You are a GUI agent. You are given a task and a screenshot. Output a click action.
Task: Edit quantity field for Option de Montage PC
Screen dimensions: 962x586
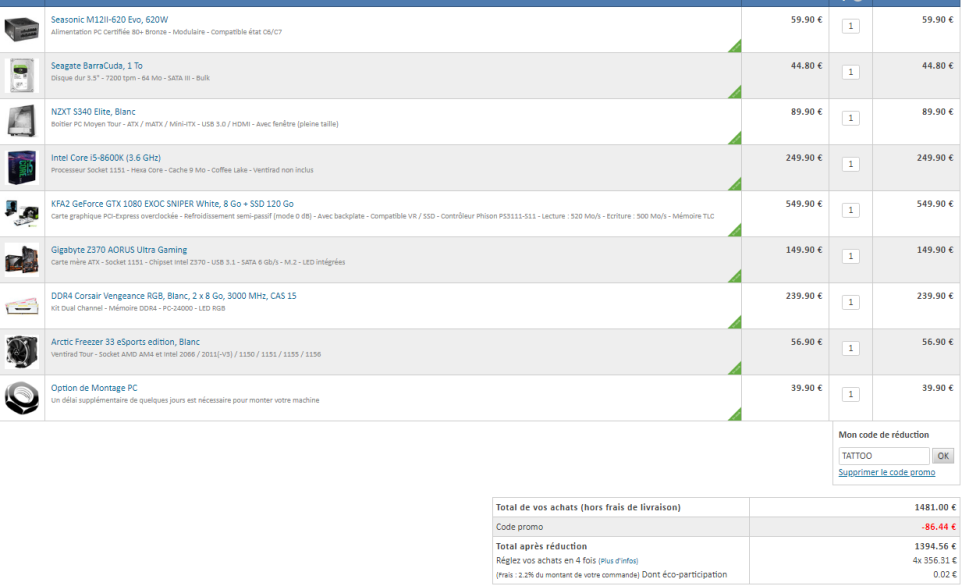[x=850, y=394]
